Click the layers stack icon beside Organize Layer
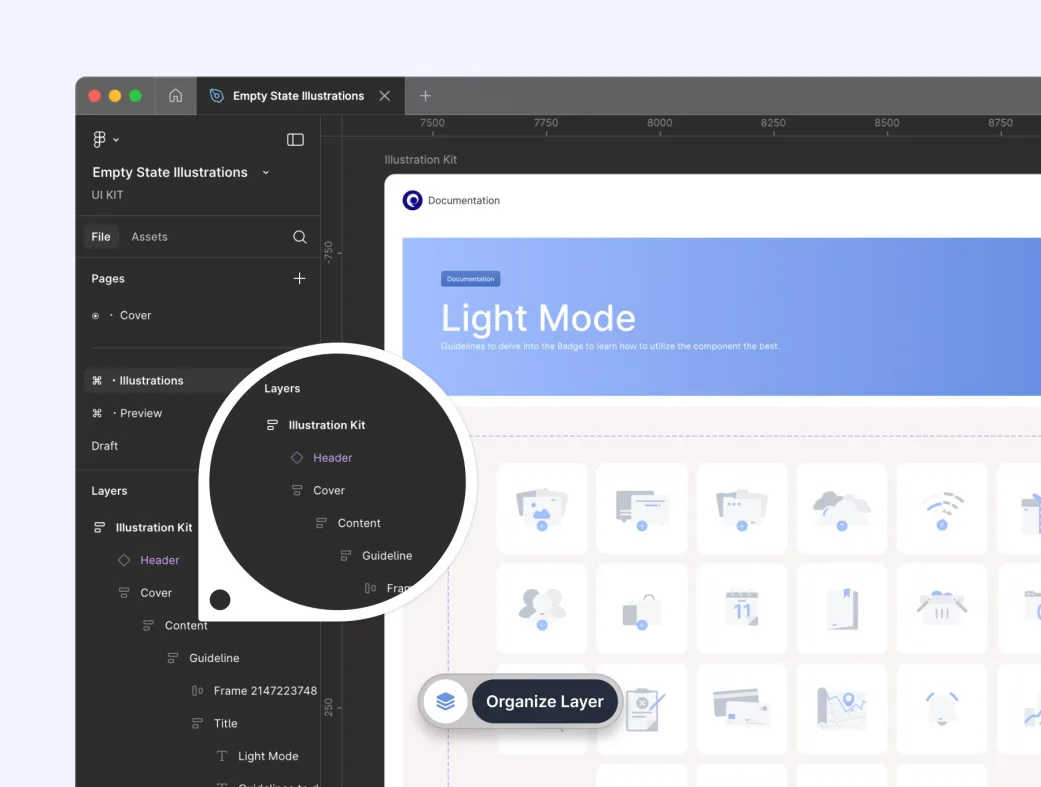The width and height of the screenshot is (1041, 787). pos(446,702)
